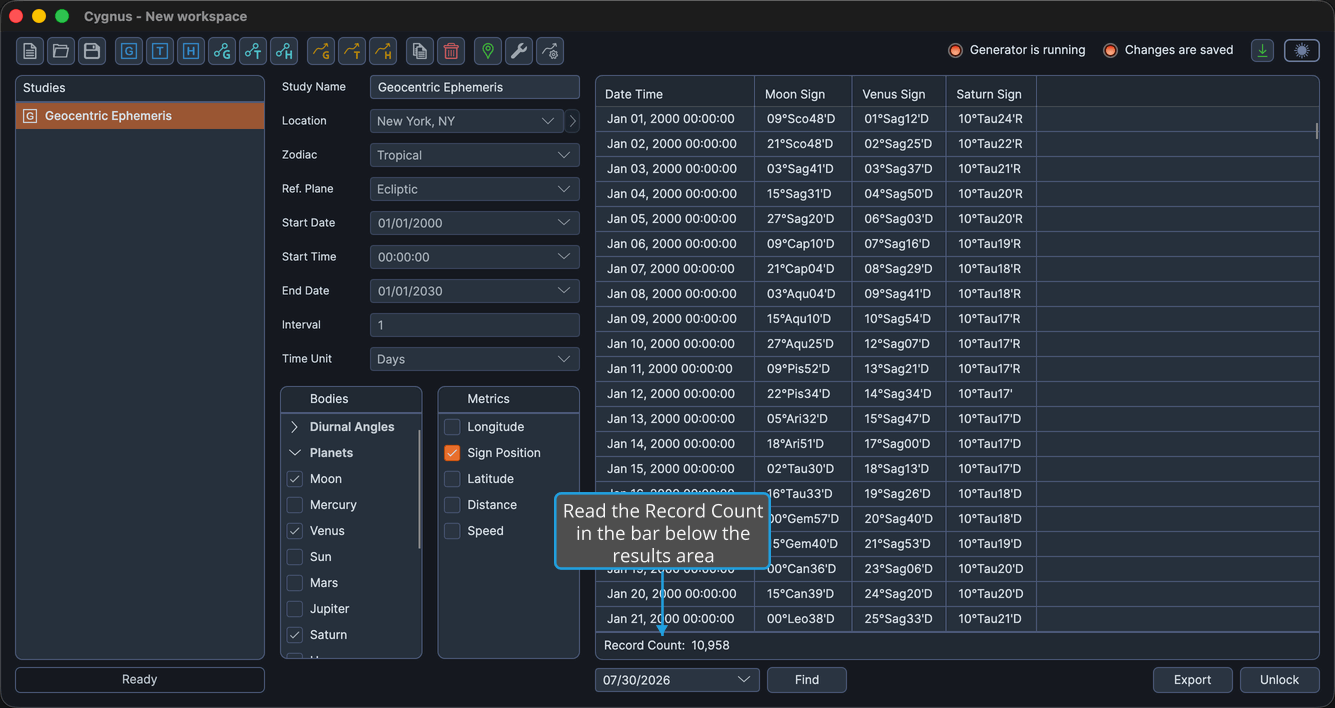Open the End Date dropdown
This screenshot has height=708, width=1335.
[475, 291]
